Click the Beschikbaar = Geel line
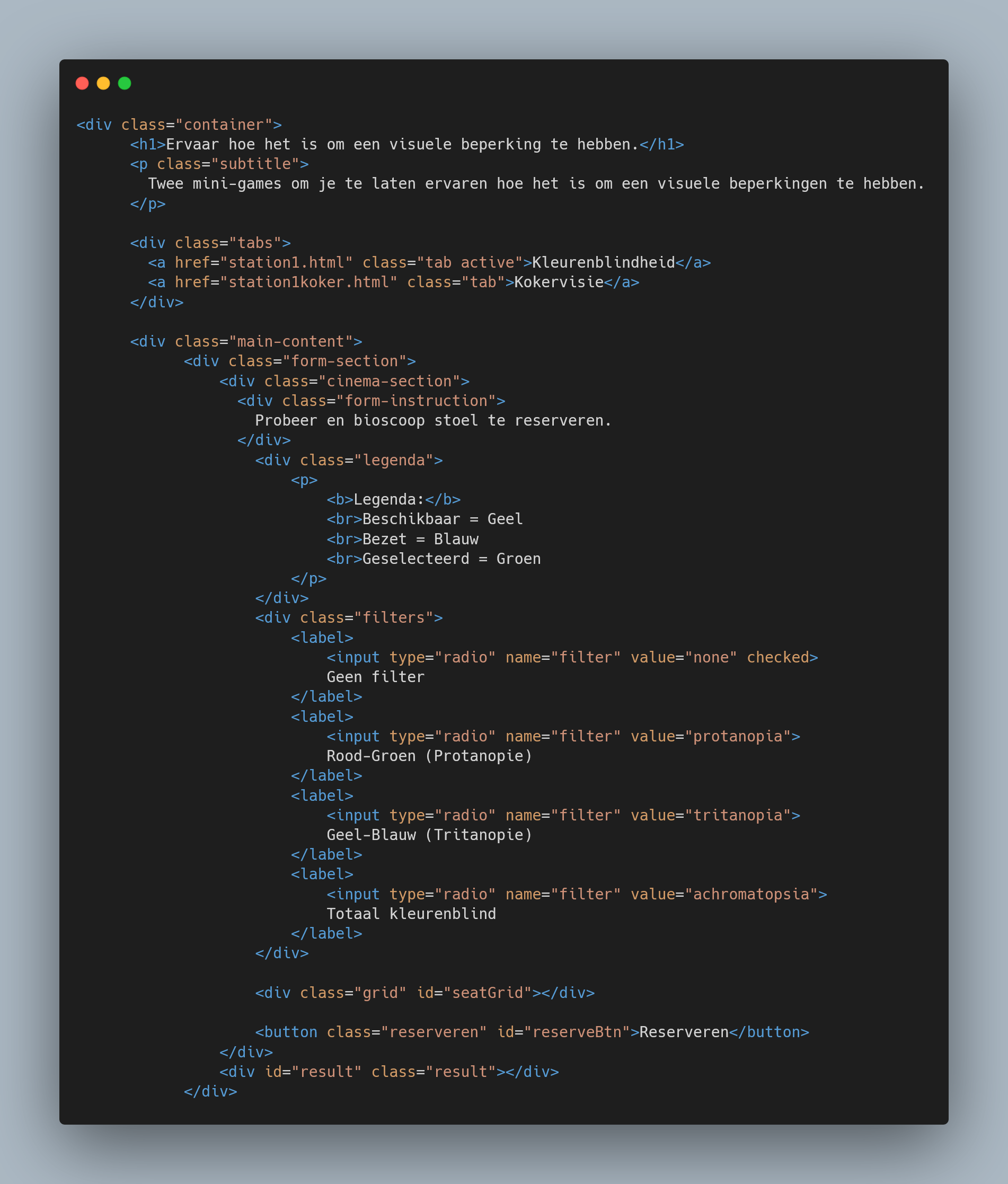1008x1184 pixels. click(443, 519)
